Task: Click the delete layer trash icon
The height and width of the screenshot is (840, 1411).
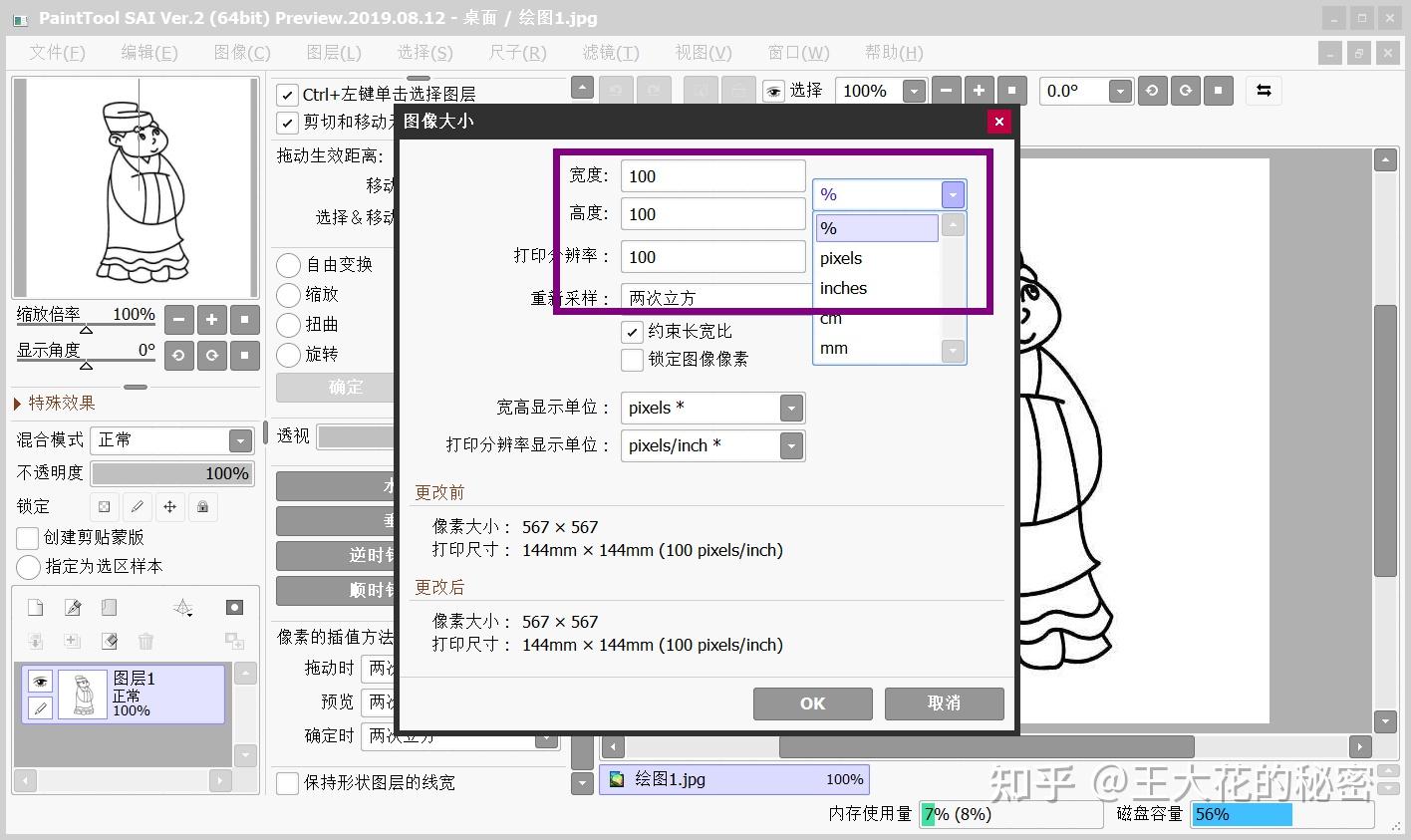Action: coord(145,641)
